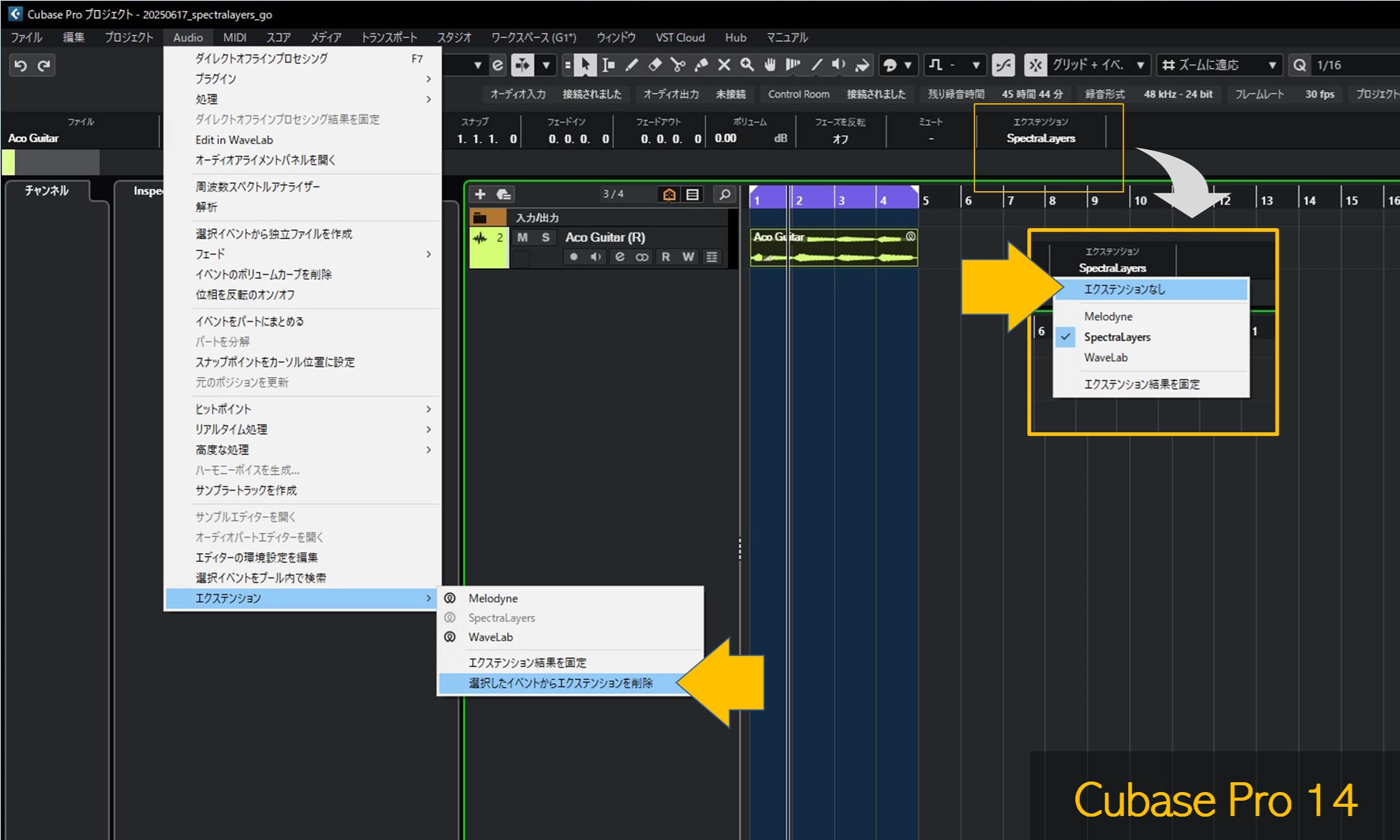Viewport: 1400px width, 840px height.
Task: Click the Add Track plus icon
Action: click(480, 195)
